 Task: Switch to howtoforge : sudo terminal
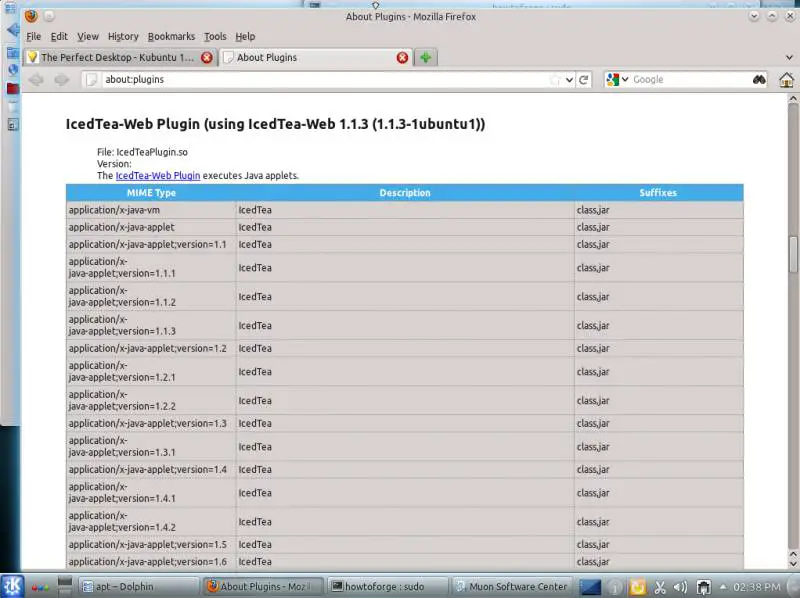(x=388, y=587)
